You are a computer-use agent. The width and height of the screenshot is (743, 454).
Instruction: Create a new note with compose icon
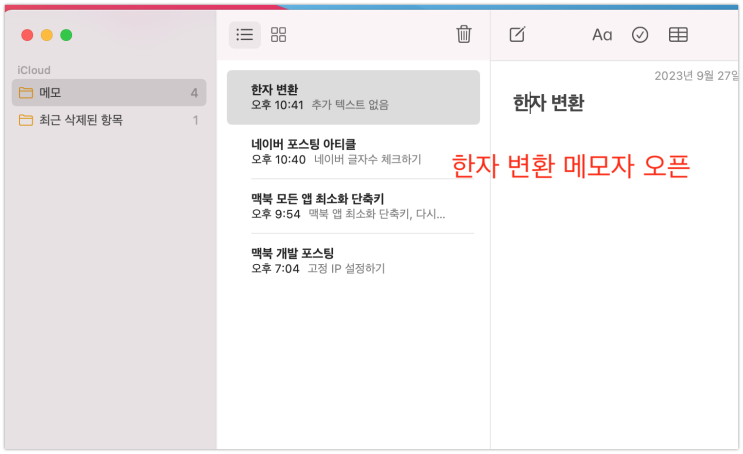[517, 34]
